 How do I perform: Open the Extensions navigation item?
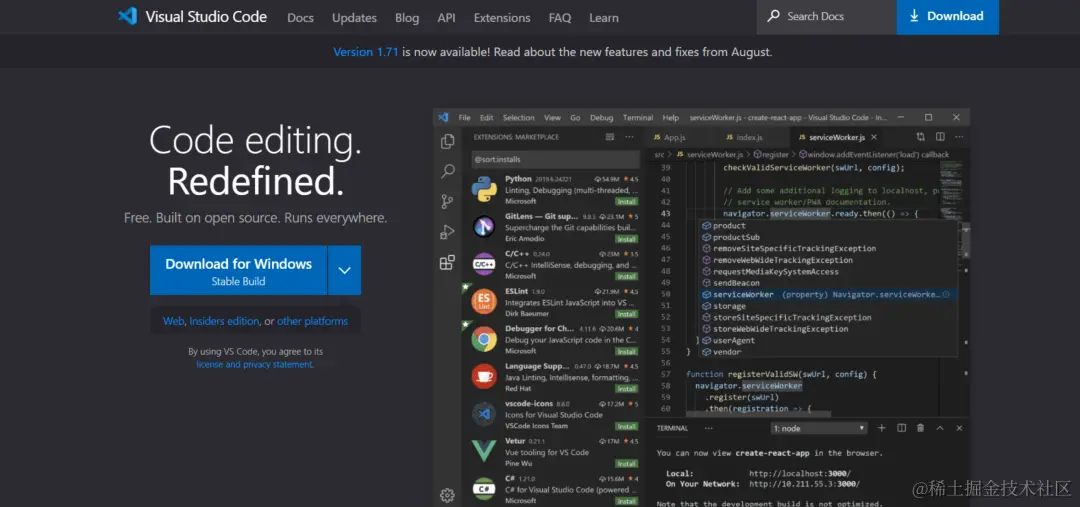[x=502, y=18]
